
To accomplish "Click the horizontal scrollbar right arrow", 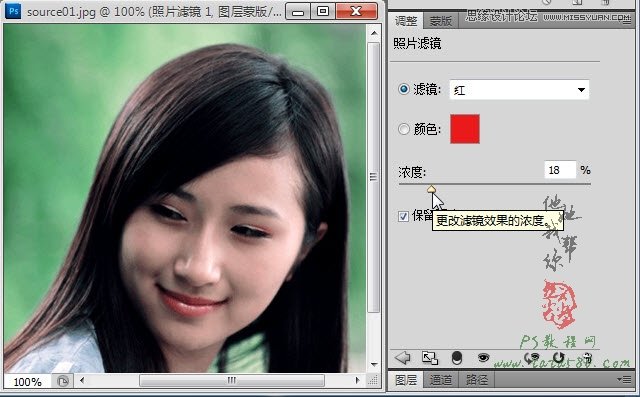I will [x=358, y=381].
